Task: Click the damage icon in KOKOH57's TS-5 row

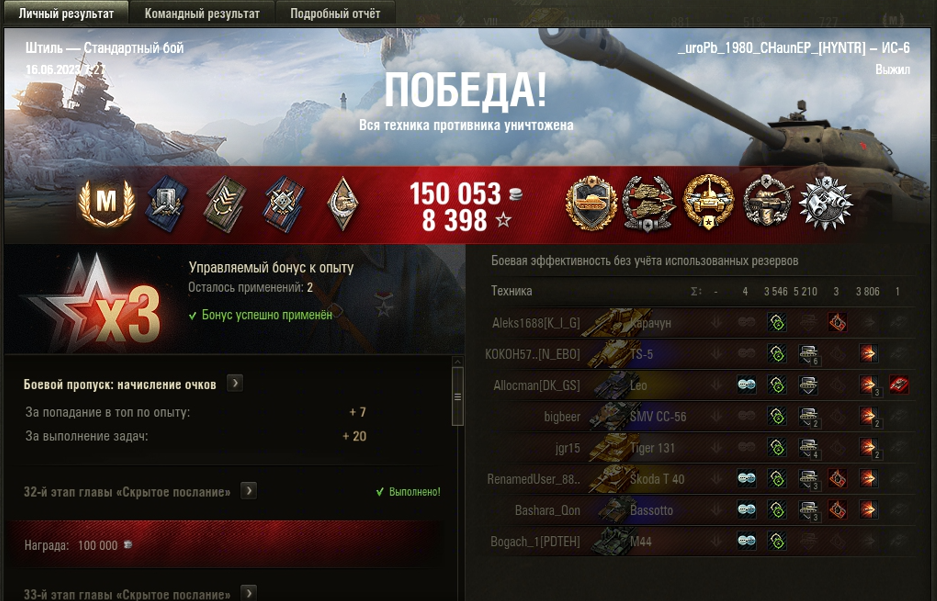Action: coord(868,354)
